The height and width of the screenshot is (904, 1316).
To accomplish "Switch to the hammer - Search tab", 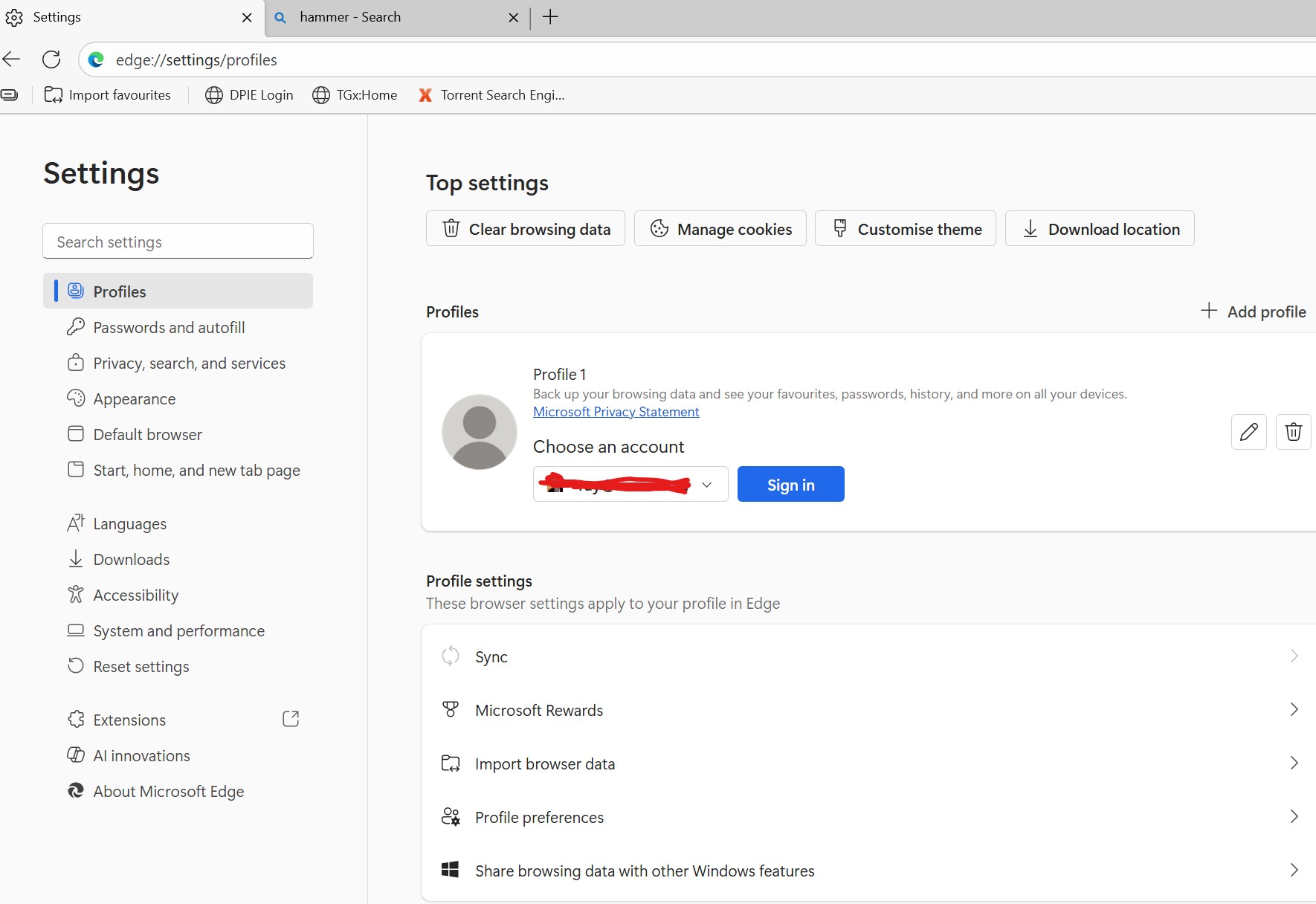I will click(x=387, y=17).
